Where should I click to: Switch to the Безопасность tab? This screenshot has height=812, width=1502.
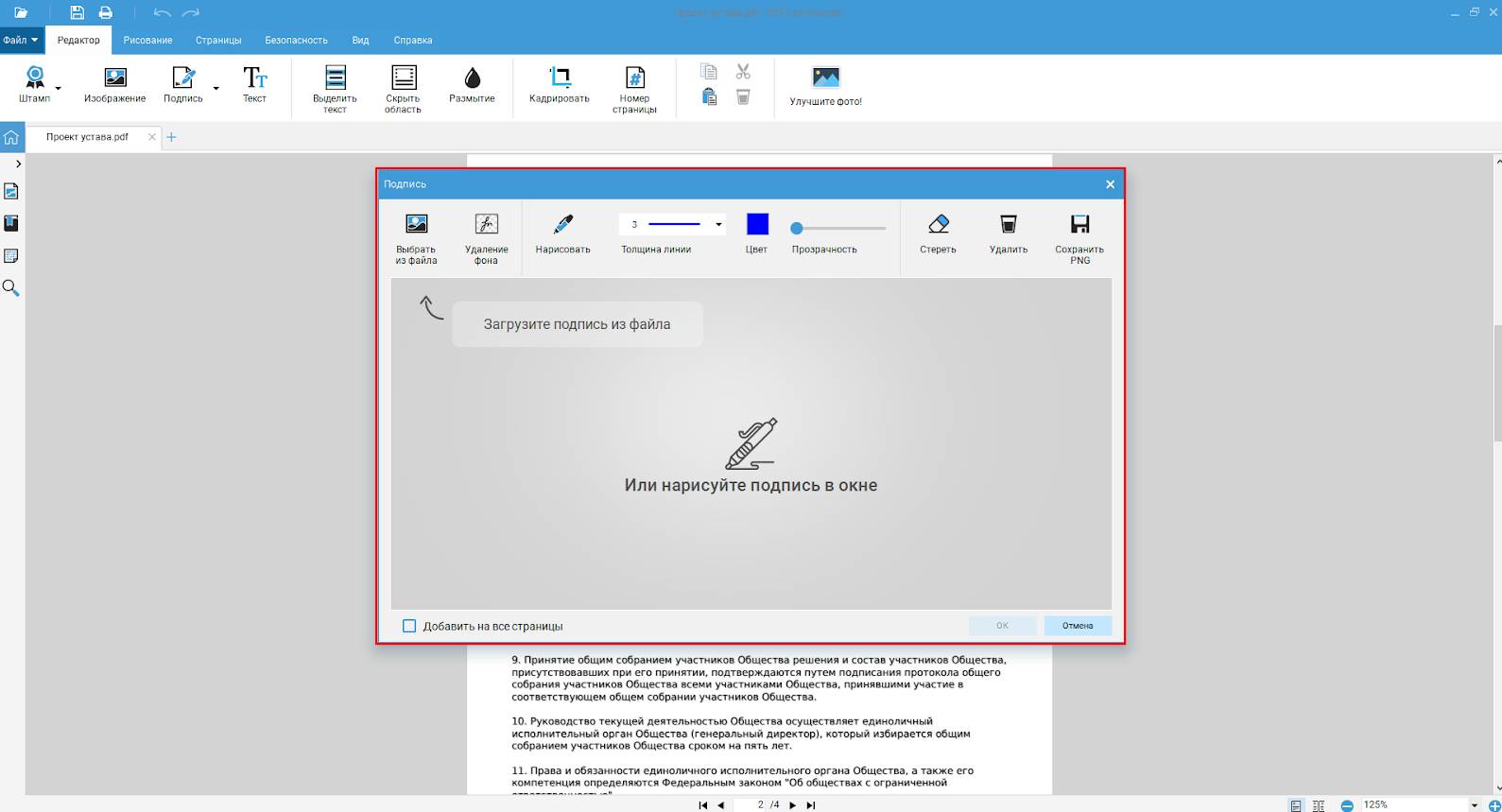tap(296, 41)
